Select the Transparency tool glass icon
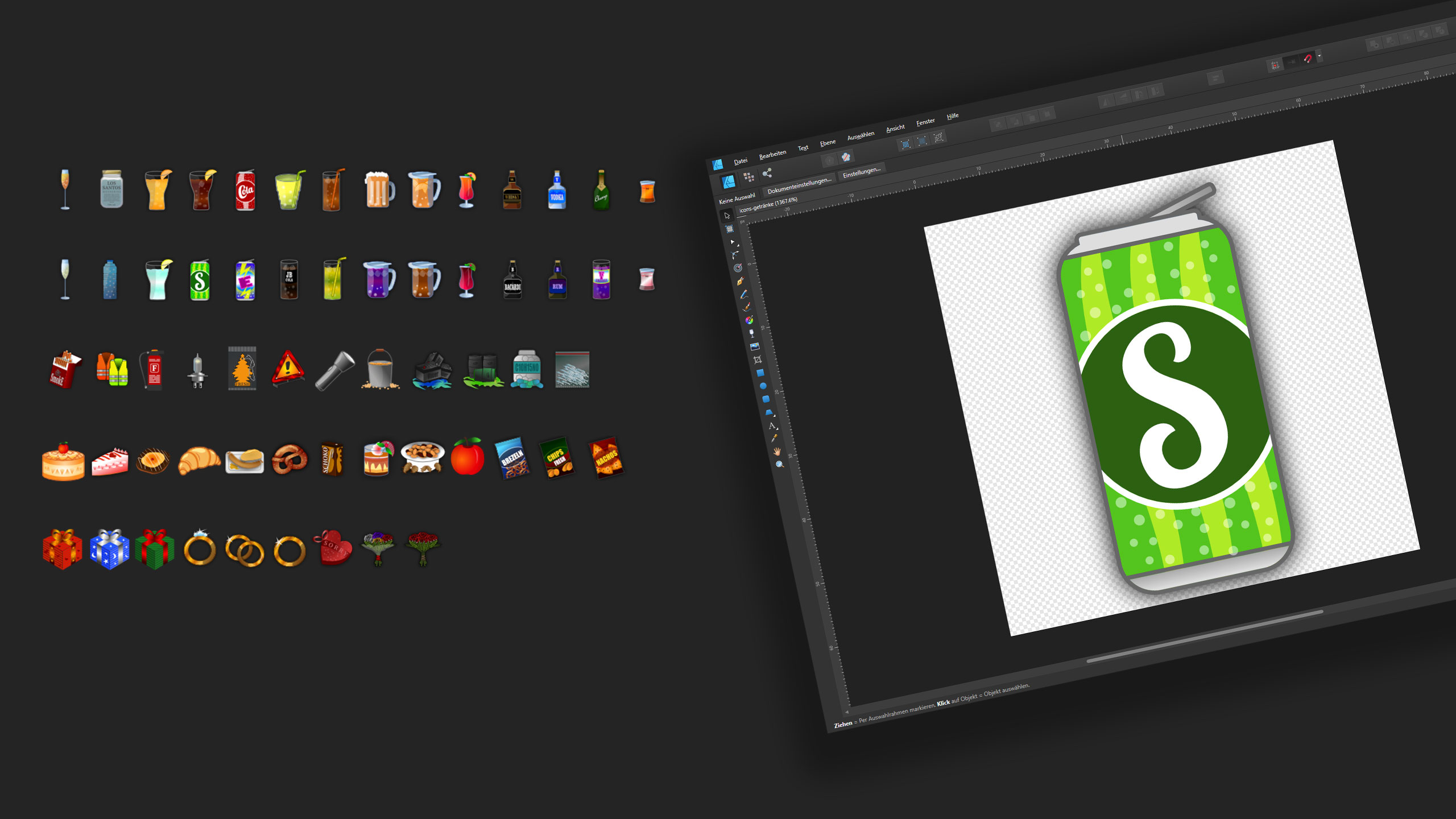The image size is (1456, 819). (x=752, y=333)
